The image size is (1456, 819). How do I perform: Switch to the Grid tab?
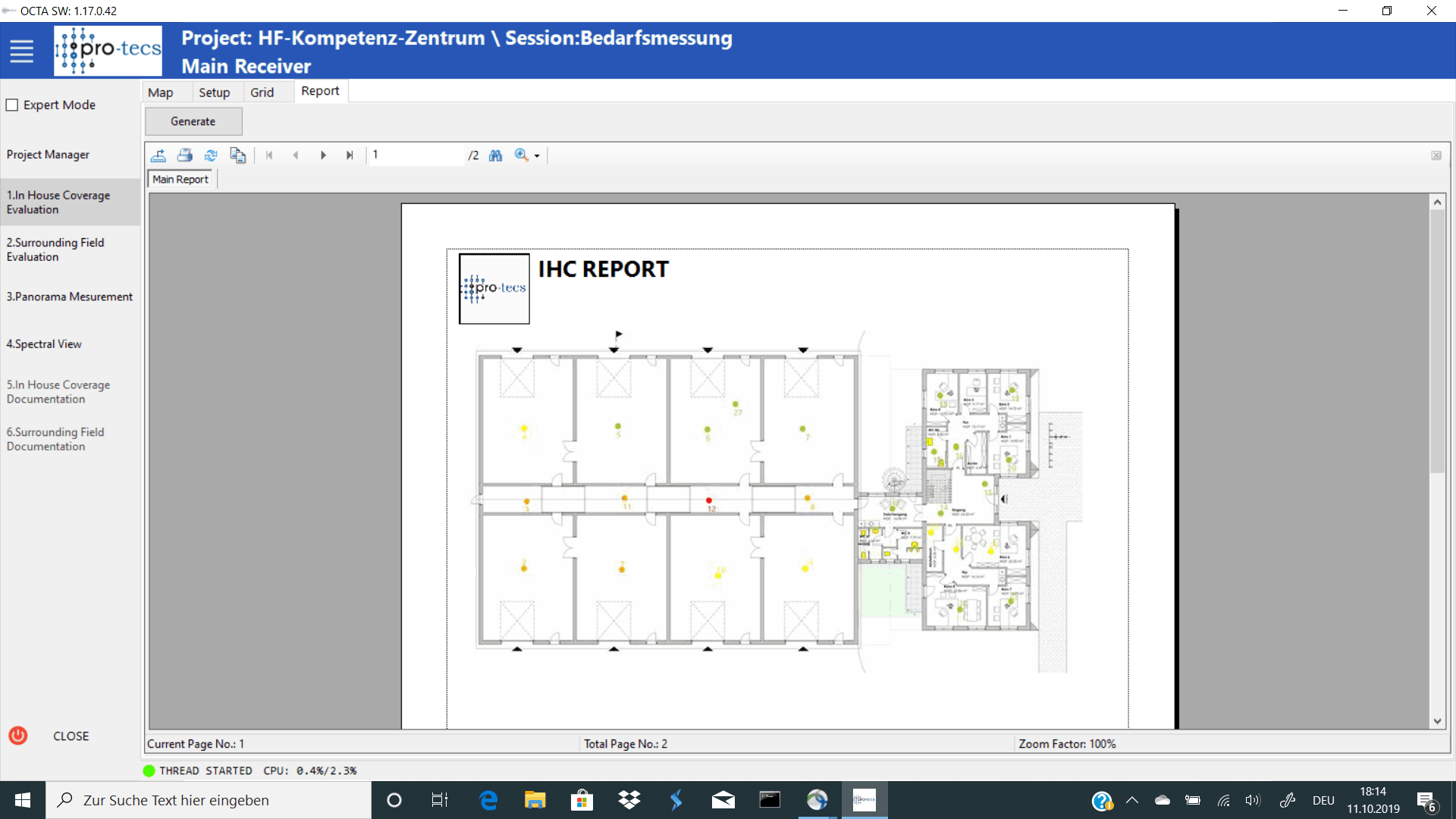pos(262,93)
